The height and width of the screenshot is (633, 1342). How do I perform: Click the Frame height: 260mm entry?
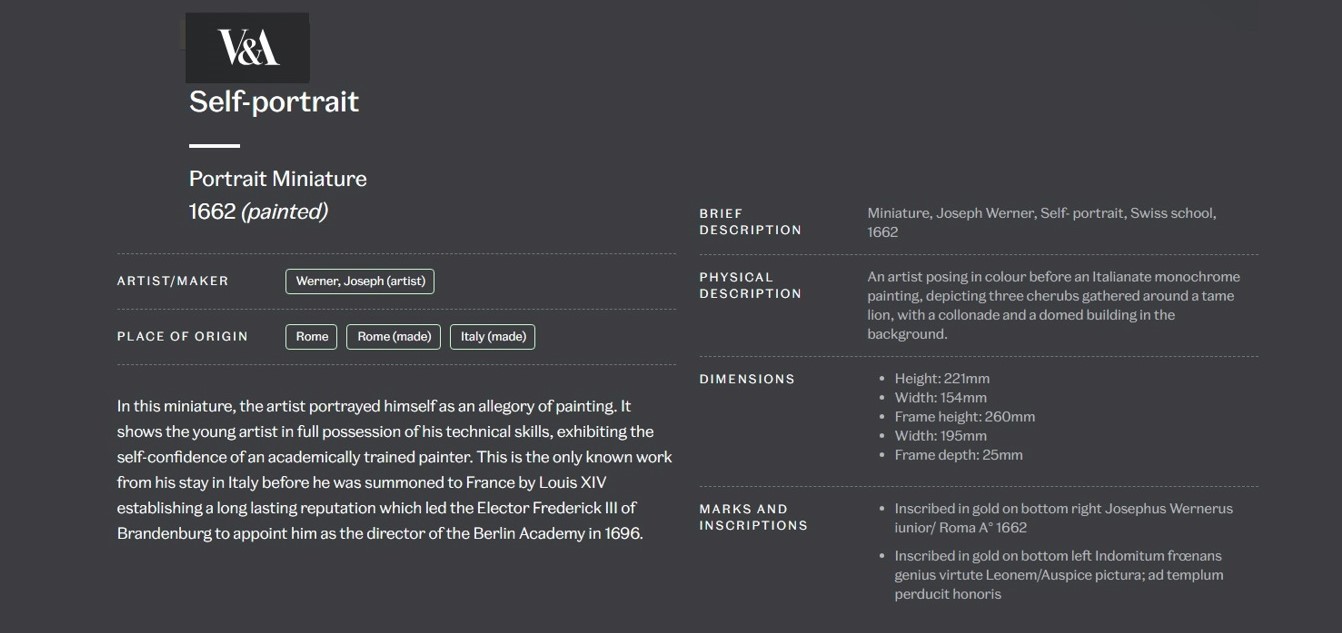tap(964, 417)
